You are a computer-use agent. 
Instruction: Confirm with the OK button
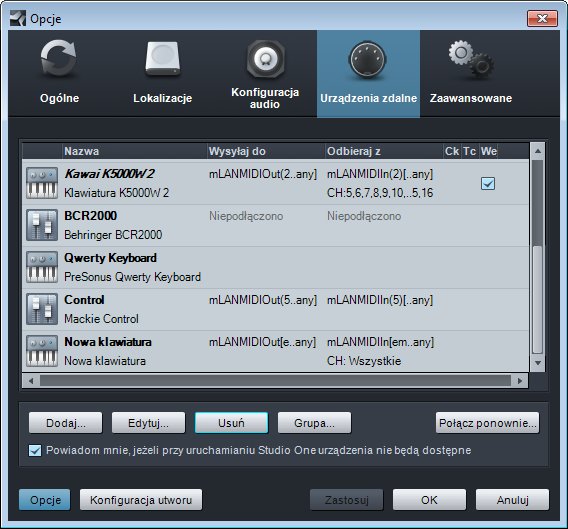pyautogui.click(x=429, y=500)
